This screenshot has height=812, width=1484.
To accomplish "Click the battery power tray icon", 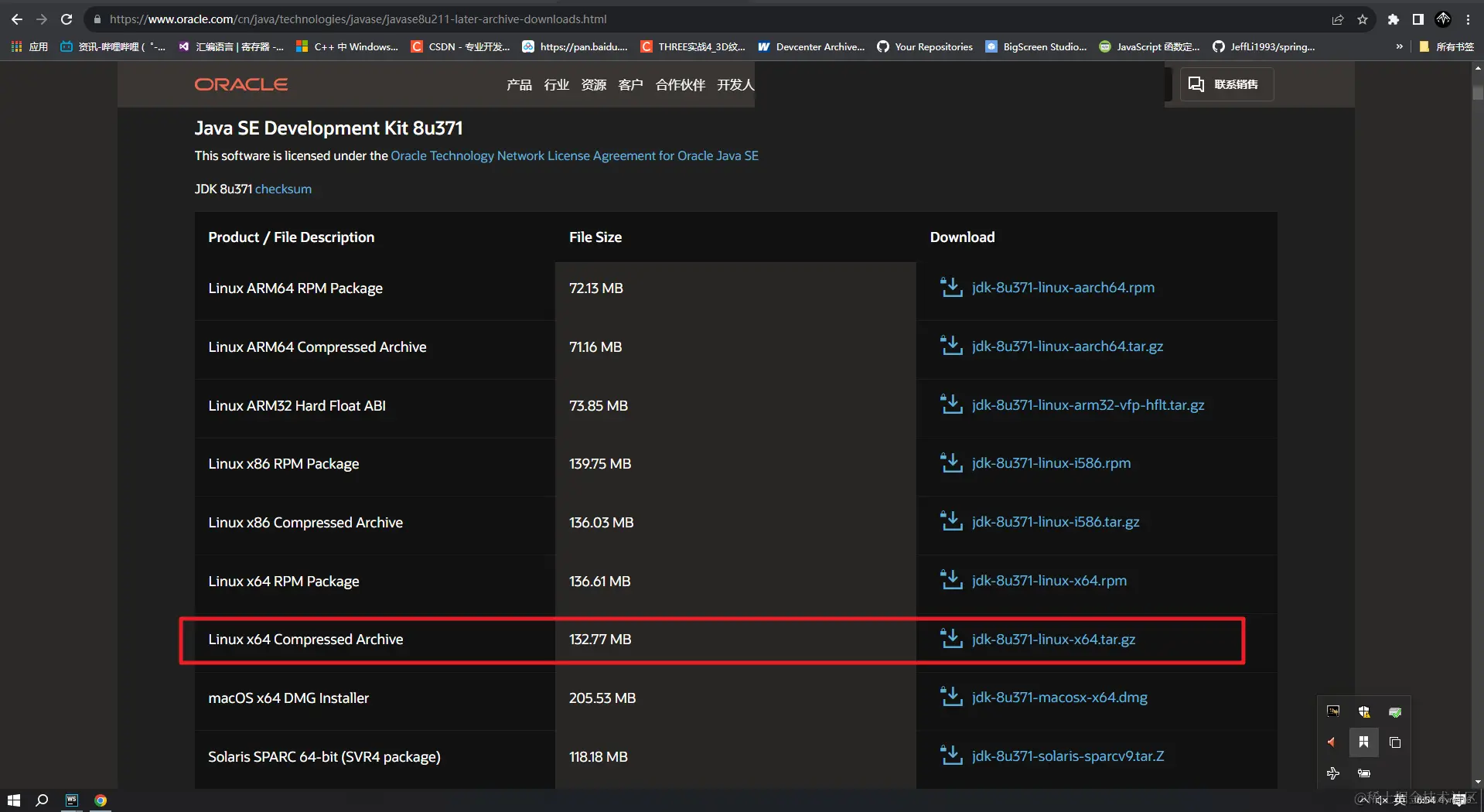I will pos(1364,773).
